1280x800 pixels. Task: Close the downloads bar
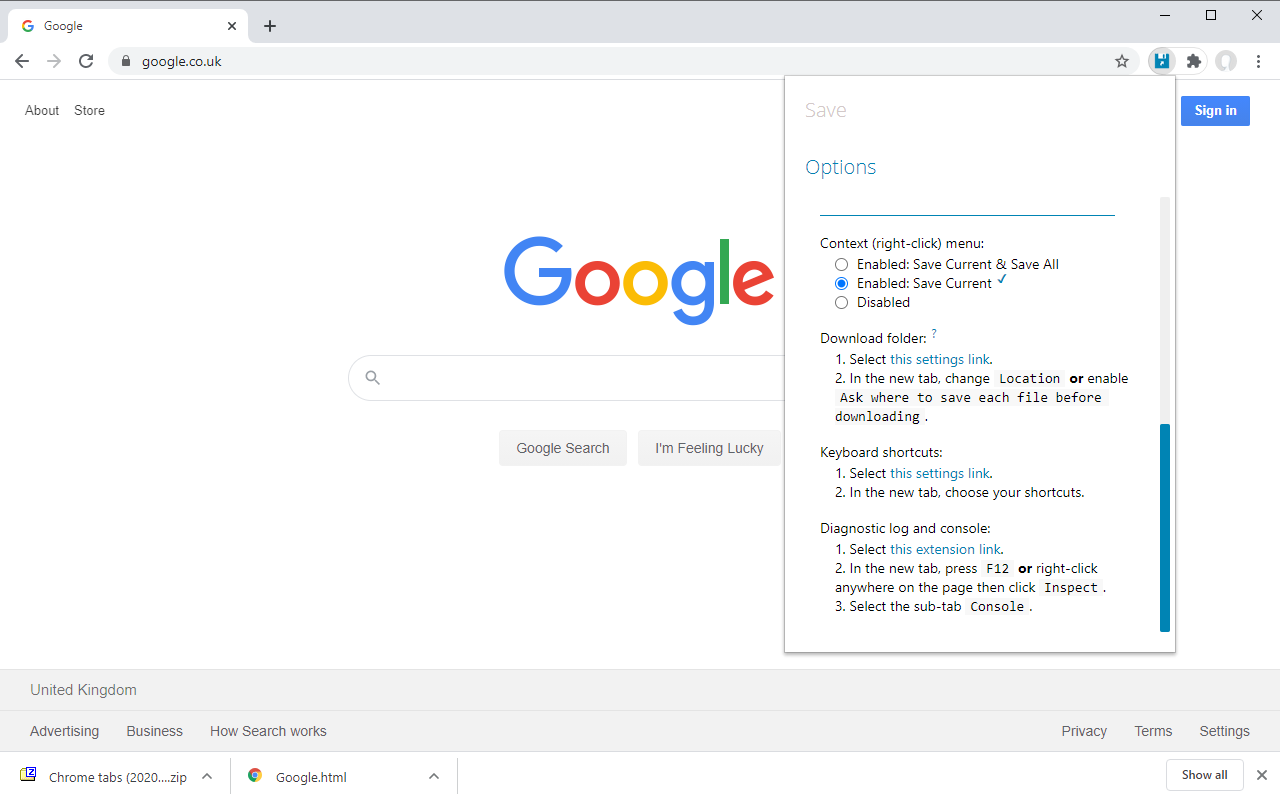1262,775
